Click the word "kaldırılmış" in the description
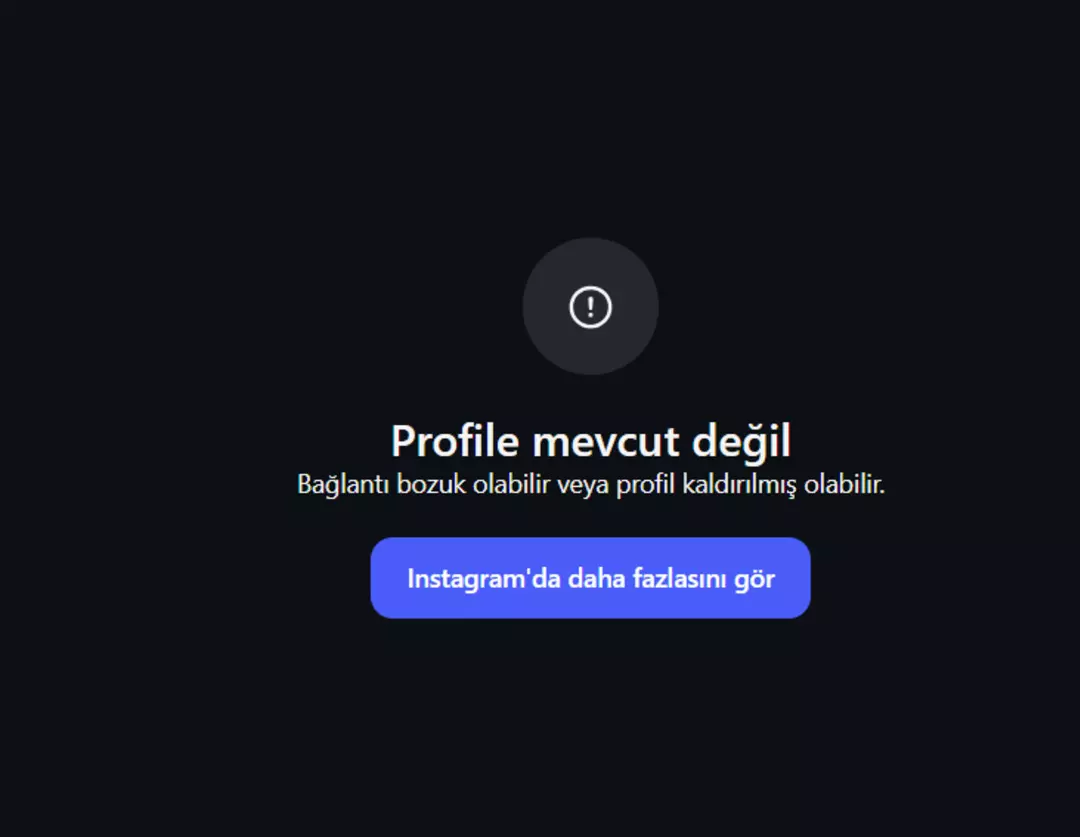The image size is (1080, 837). (739, 484)
